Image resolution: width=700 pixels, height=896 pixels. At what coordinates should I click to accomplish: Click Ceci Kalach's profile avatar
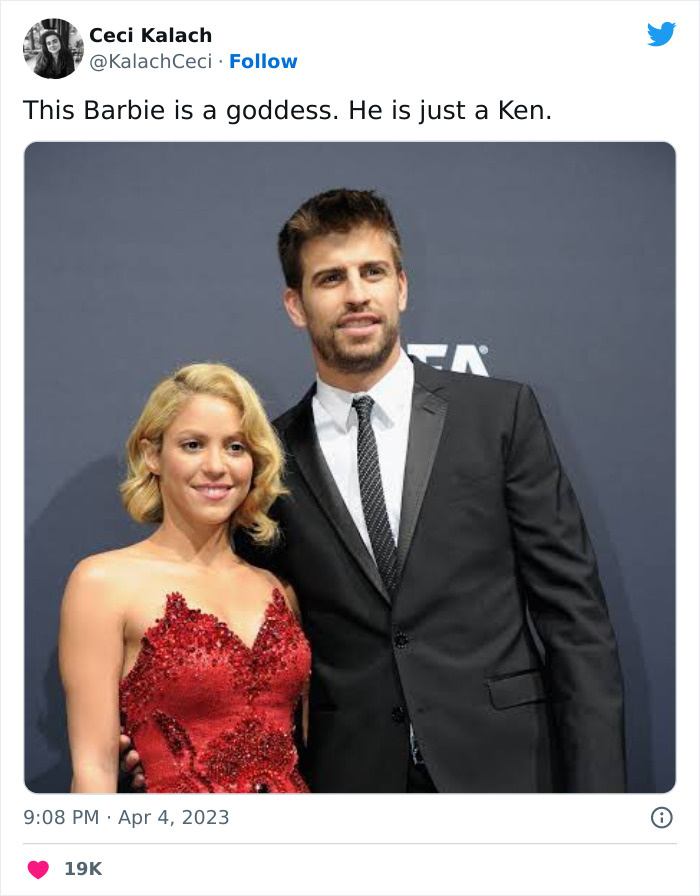52,47
